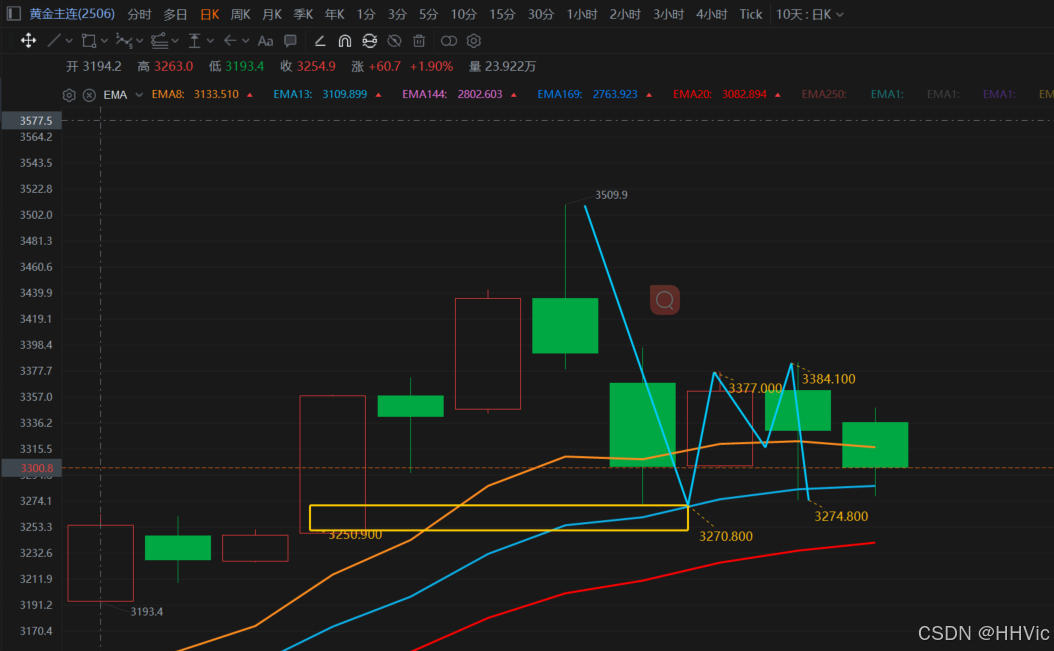Select the line drawing tool
This screenshot has width=1054, height=651.
pos(54,41)
